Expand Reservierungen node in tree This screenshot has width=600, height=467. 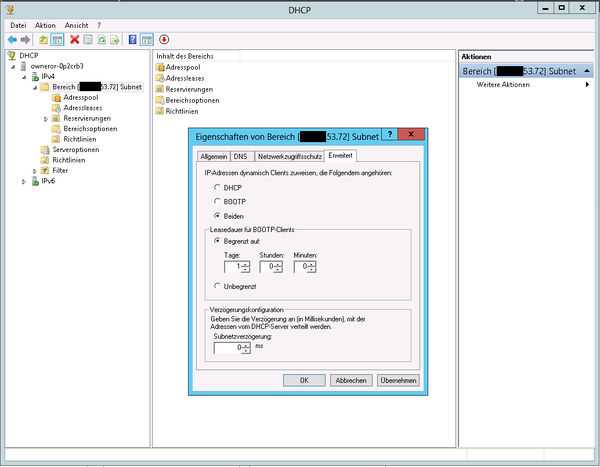point(46,119)
